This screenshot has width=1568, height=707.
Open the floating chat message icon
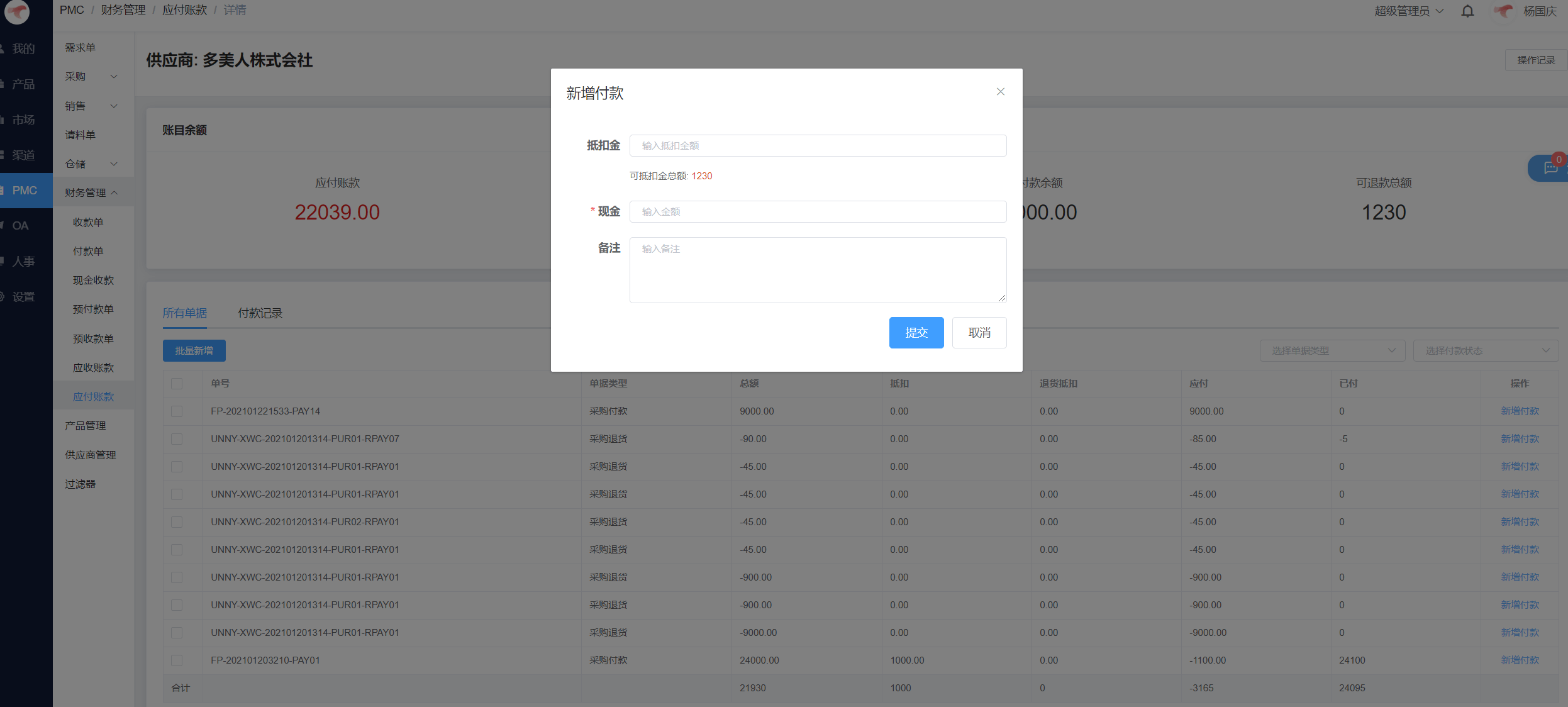(1550, 169)
